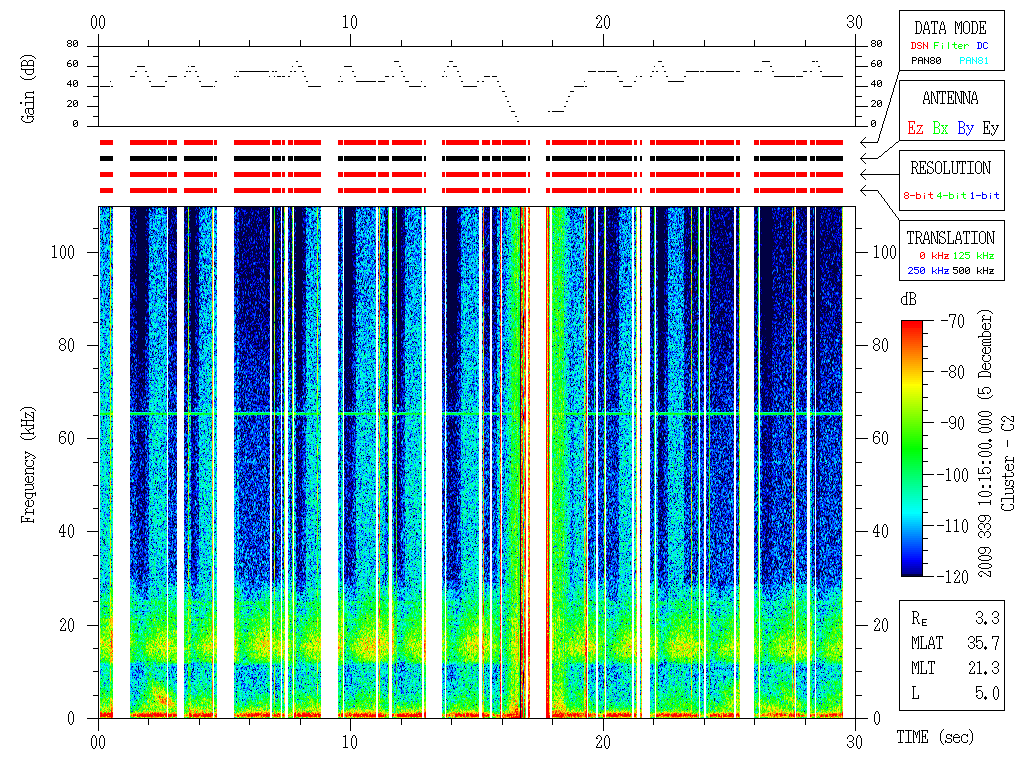This screenshot has height=768, width=1024.
Task: Click the 20 second mark on bottom time axis
Action: (x=603, y=740)
